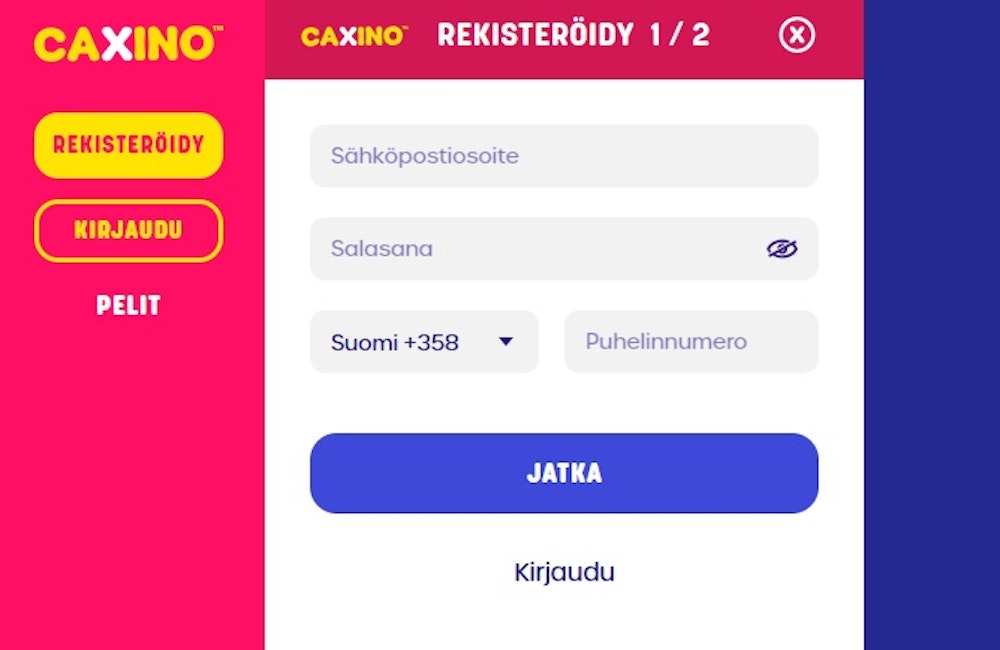
Task: Click the REKISTERÖIDY button in the sidebar
Action: pyautogui.click(x=128, y=144)
